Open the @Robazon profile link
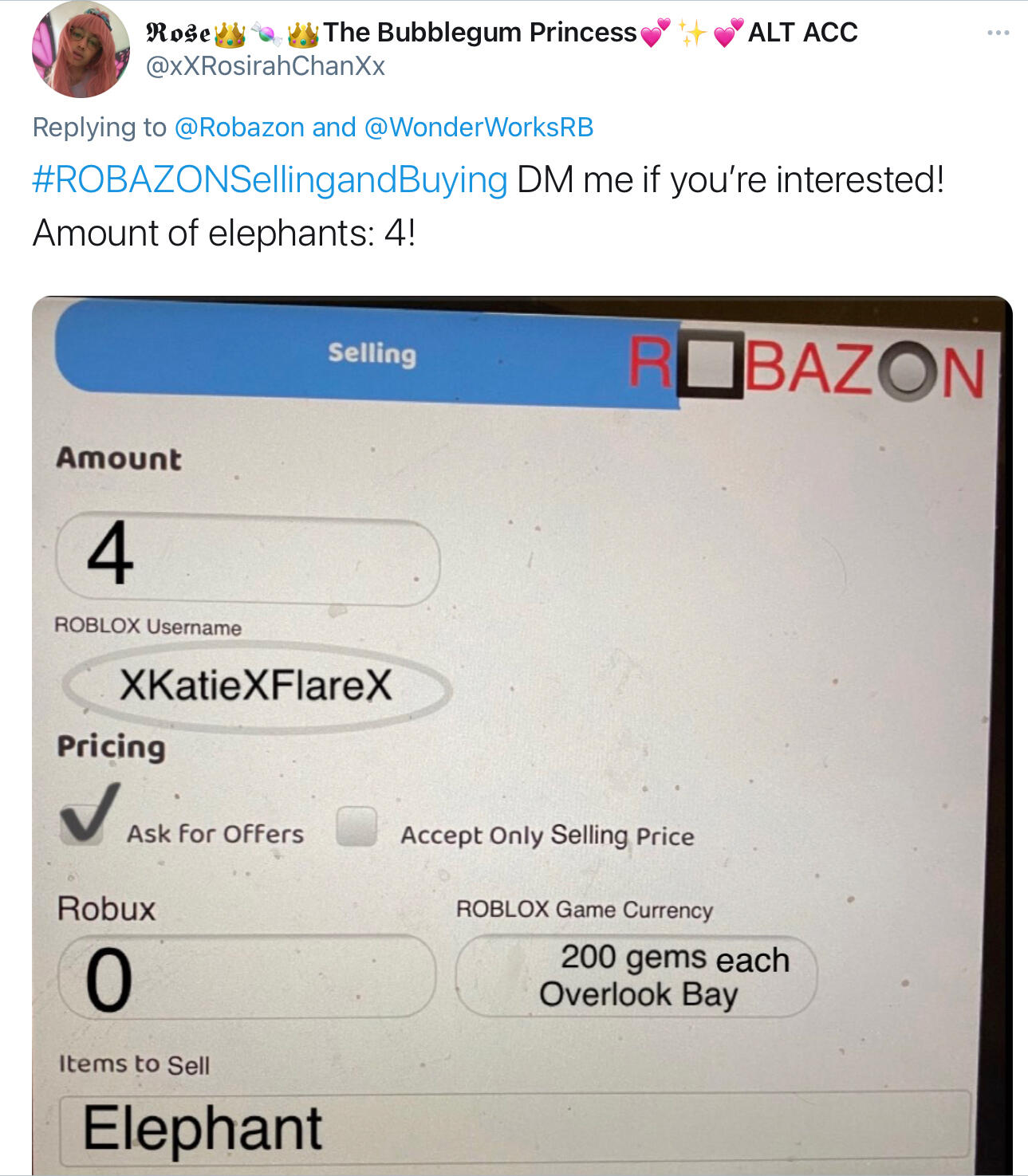The width and height of the screenshot is (1028, 1176). pyautogui.click(x=239, y=128)
